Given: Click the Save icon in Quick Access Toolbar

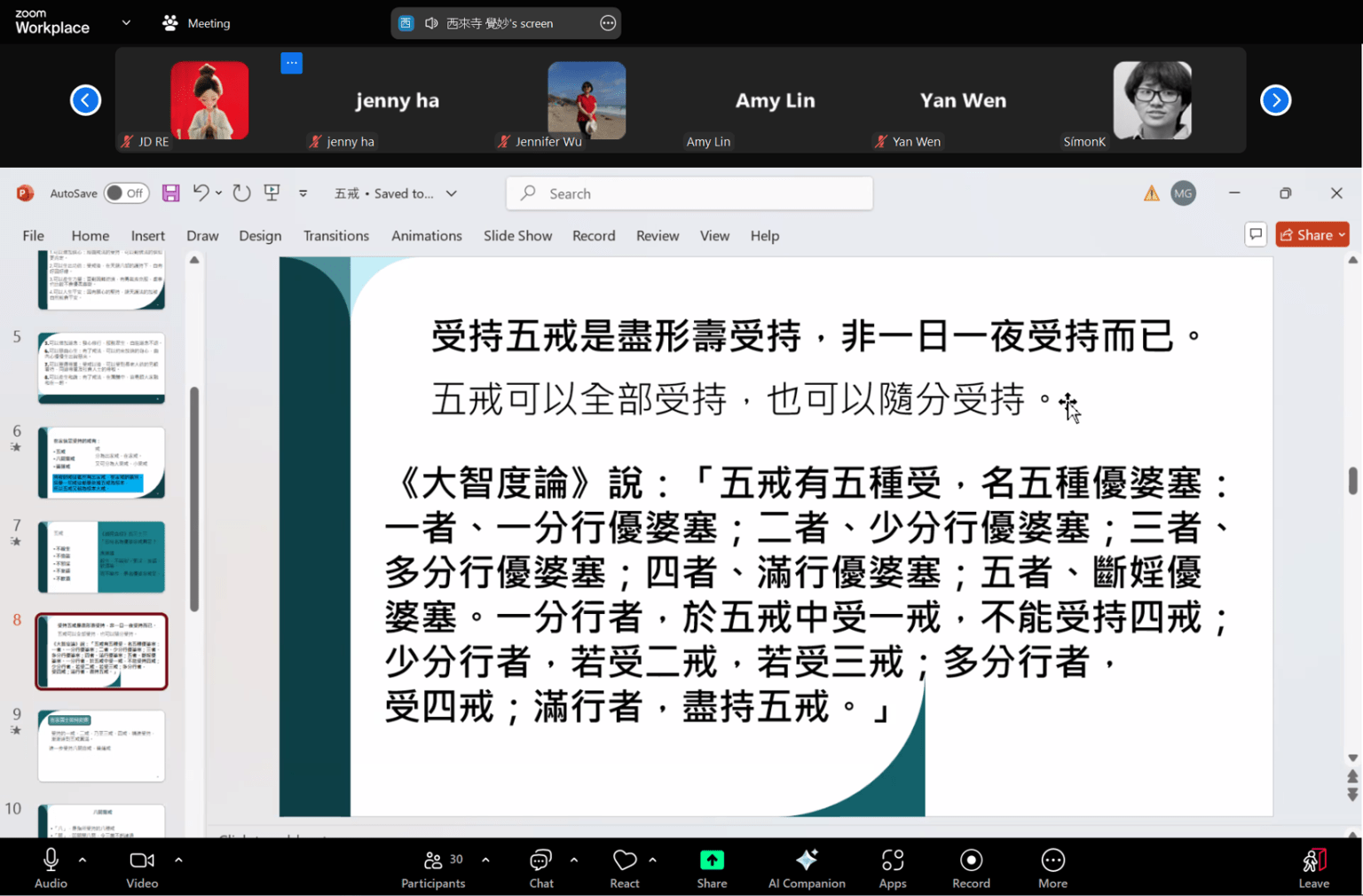Looking at the screenshot, I should click(170, 193).
